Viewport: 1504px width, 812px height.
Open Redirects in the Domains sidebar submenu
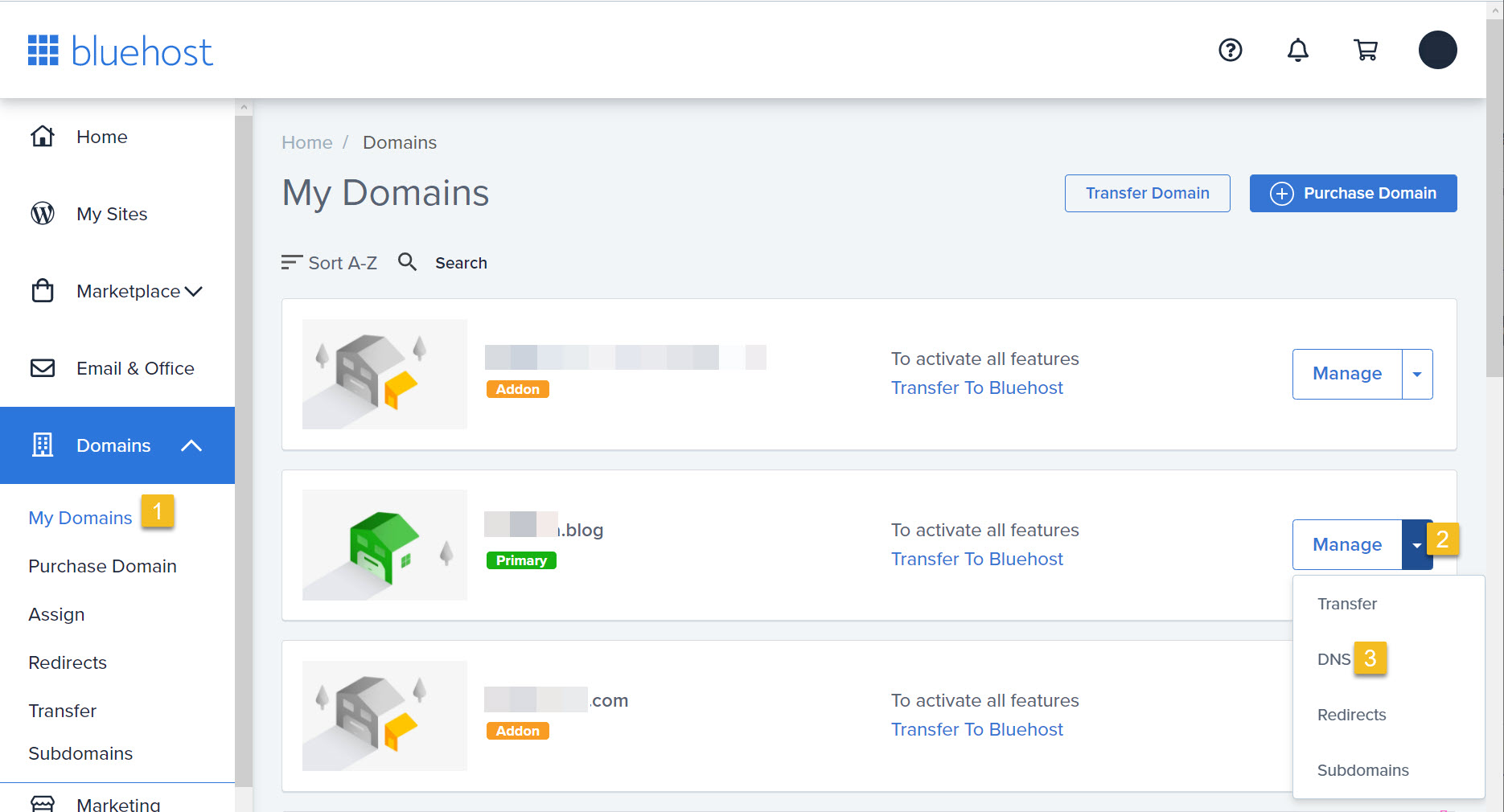point(68,662)
